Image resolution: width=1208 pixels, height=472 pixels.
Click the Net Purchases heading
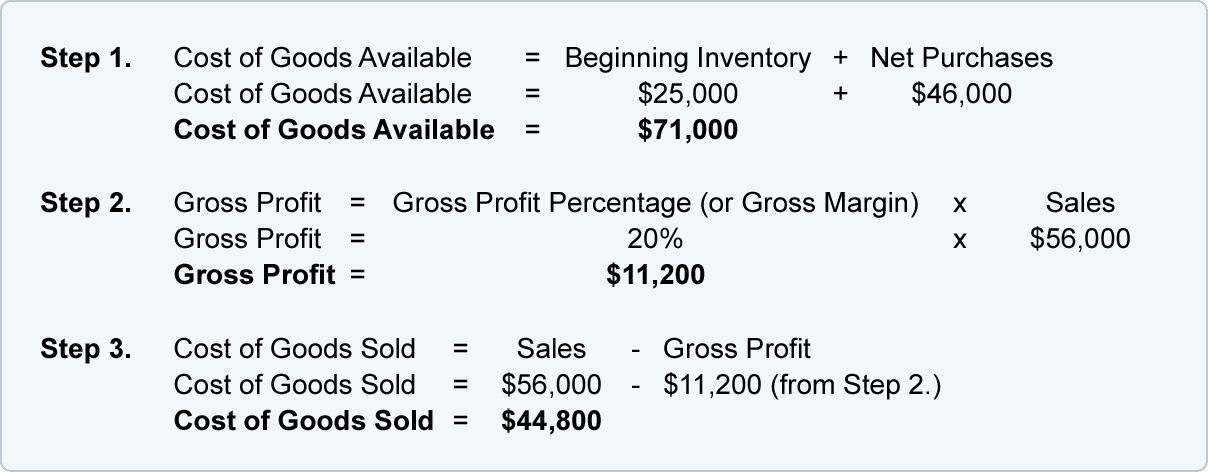point(961,59)
